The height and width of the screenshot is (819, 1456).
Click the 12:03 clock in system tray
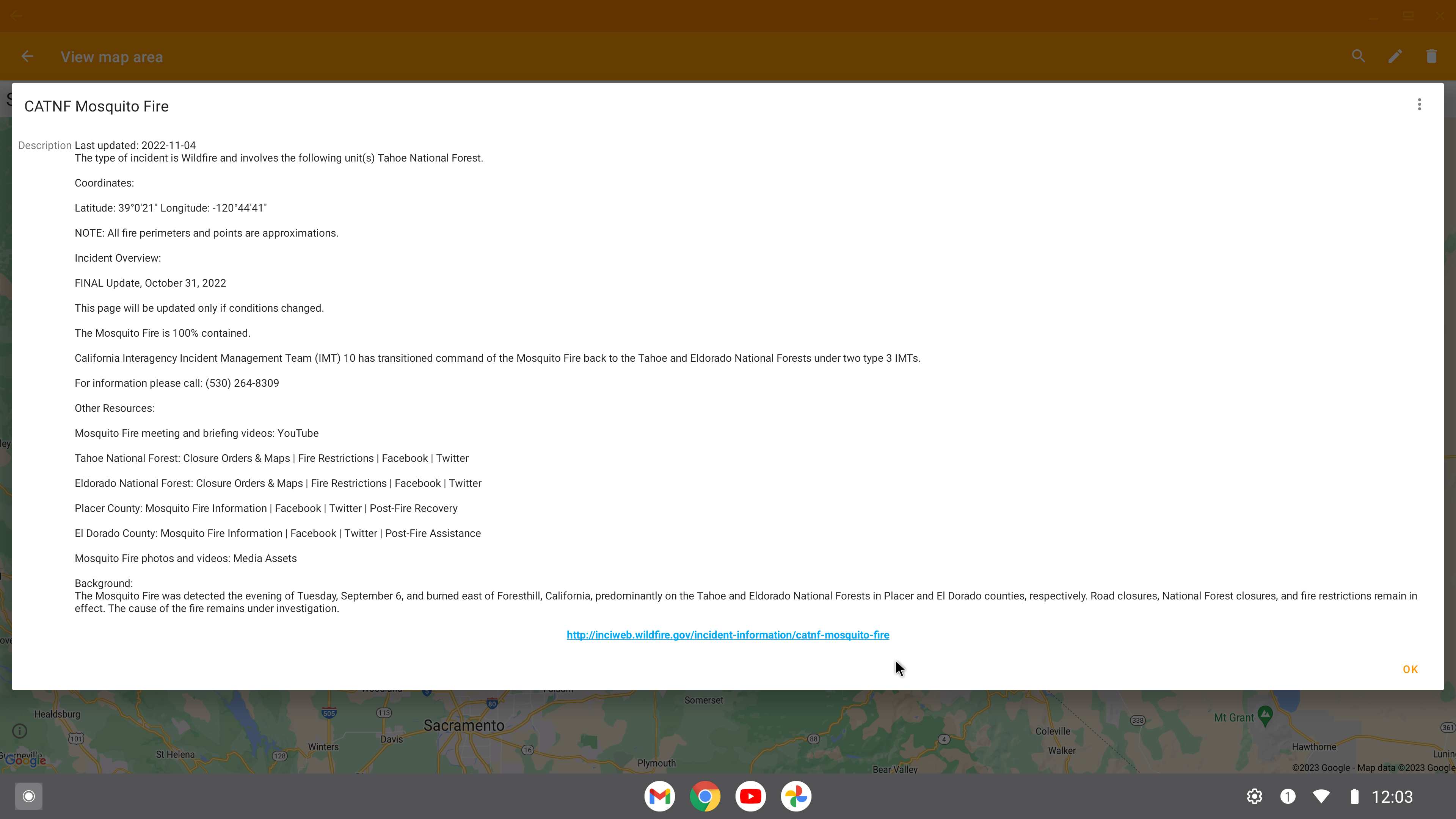pyautogui.click(x=1392, y=797)
